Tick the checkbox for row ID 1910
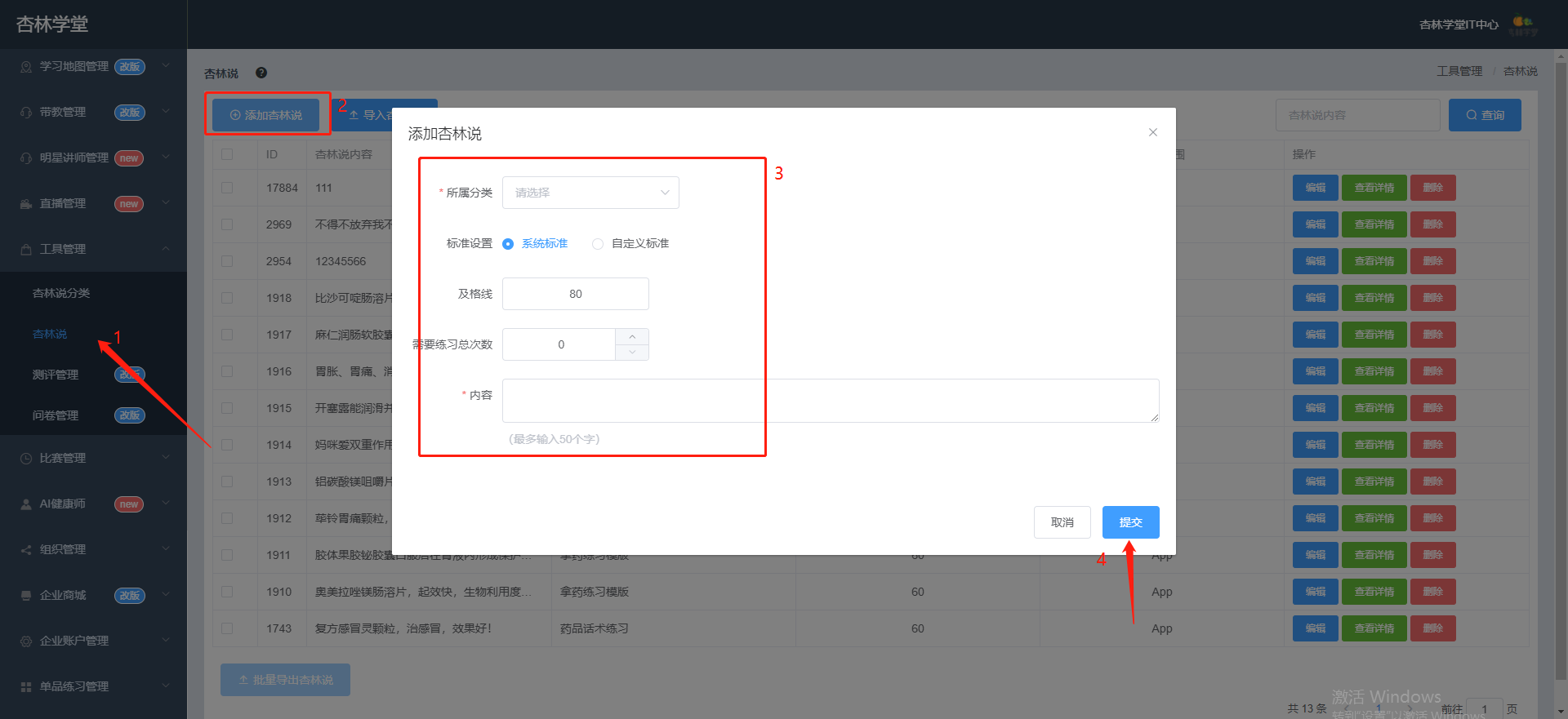This screenshot has height=719, width=1568. [x=227, y=592]
